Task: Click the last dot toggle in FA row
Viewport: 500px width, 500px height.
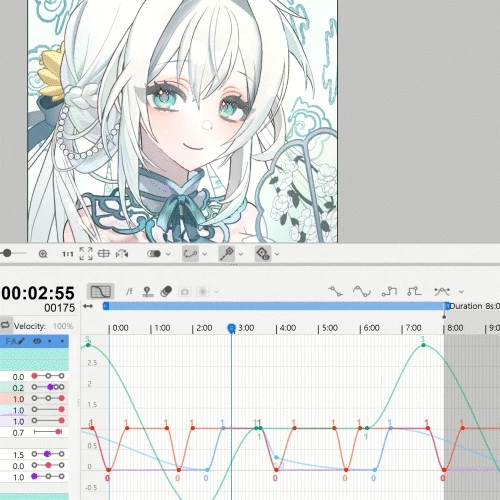Action: click(x=62, y=341)
